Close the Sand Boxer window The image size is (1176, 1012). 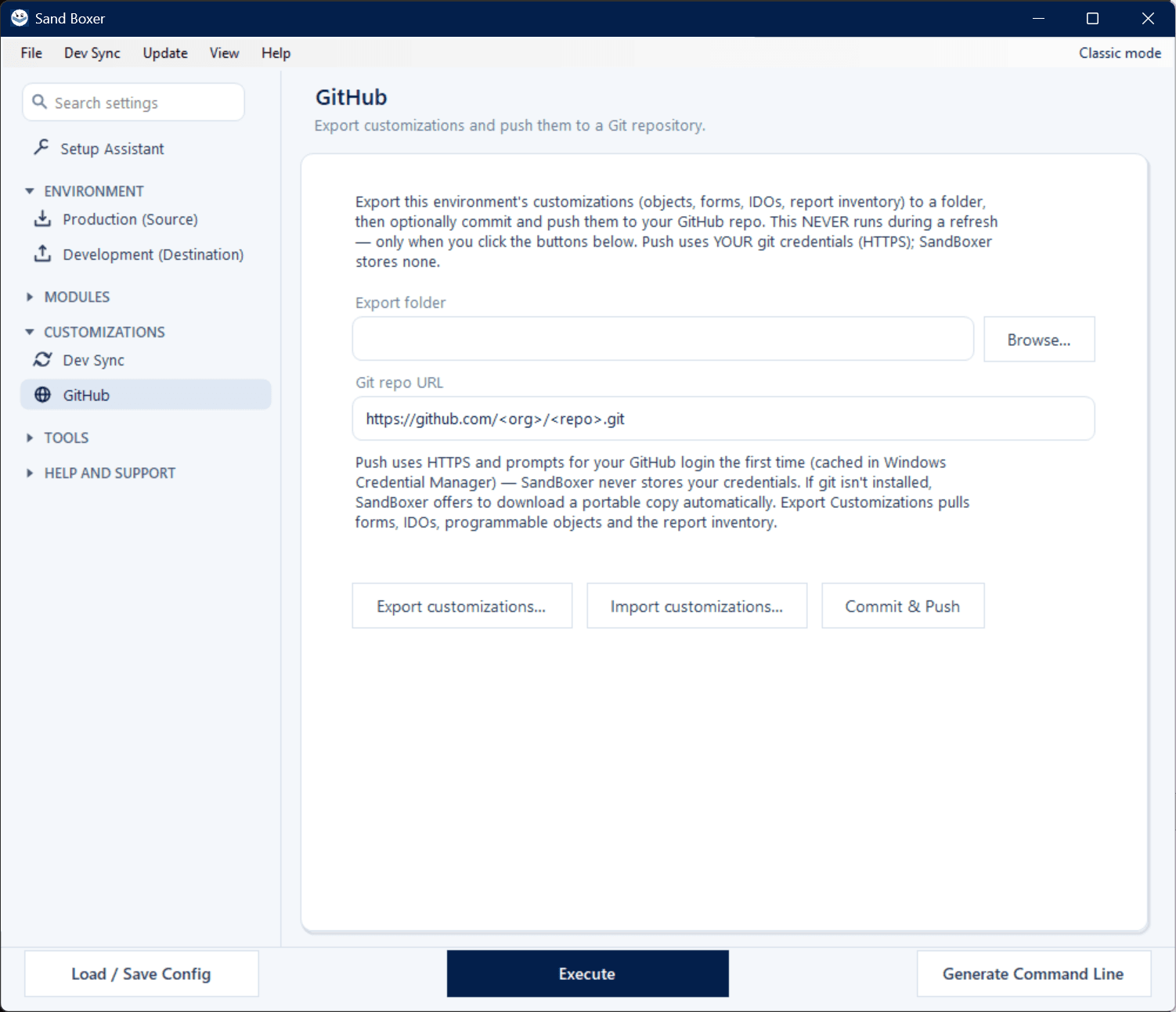click(1148, 18)
